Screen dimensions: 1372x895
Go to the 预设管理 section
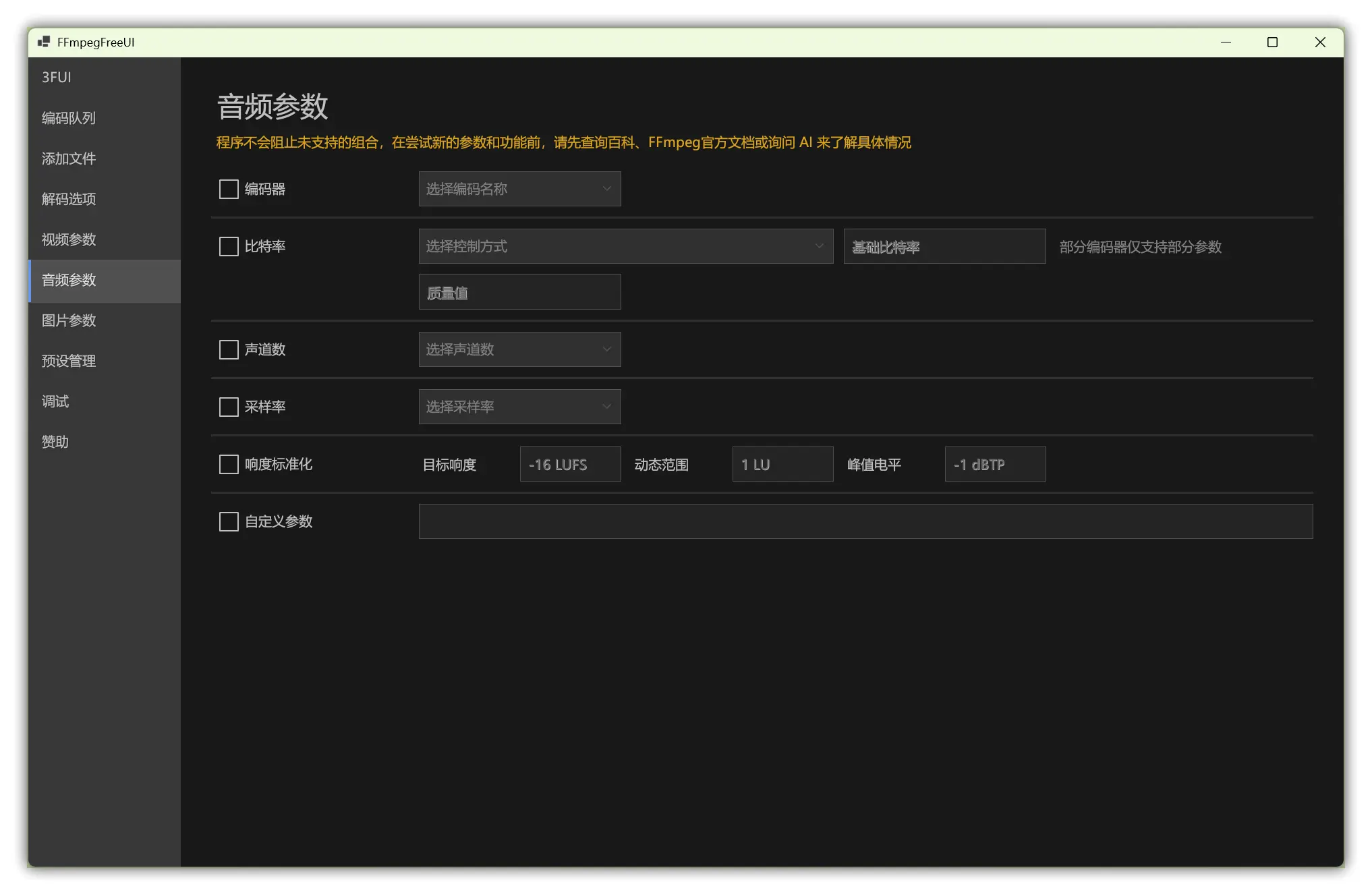(x=69, y=361)
